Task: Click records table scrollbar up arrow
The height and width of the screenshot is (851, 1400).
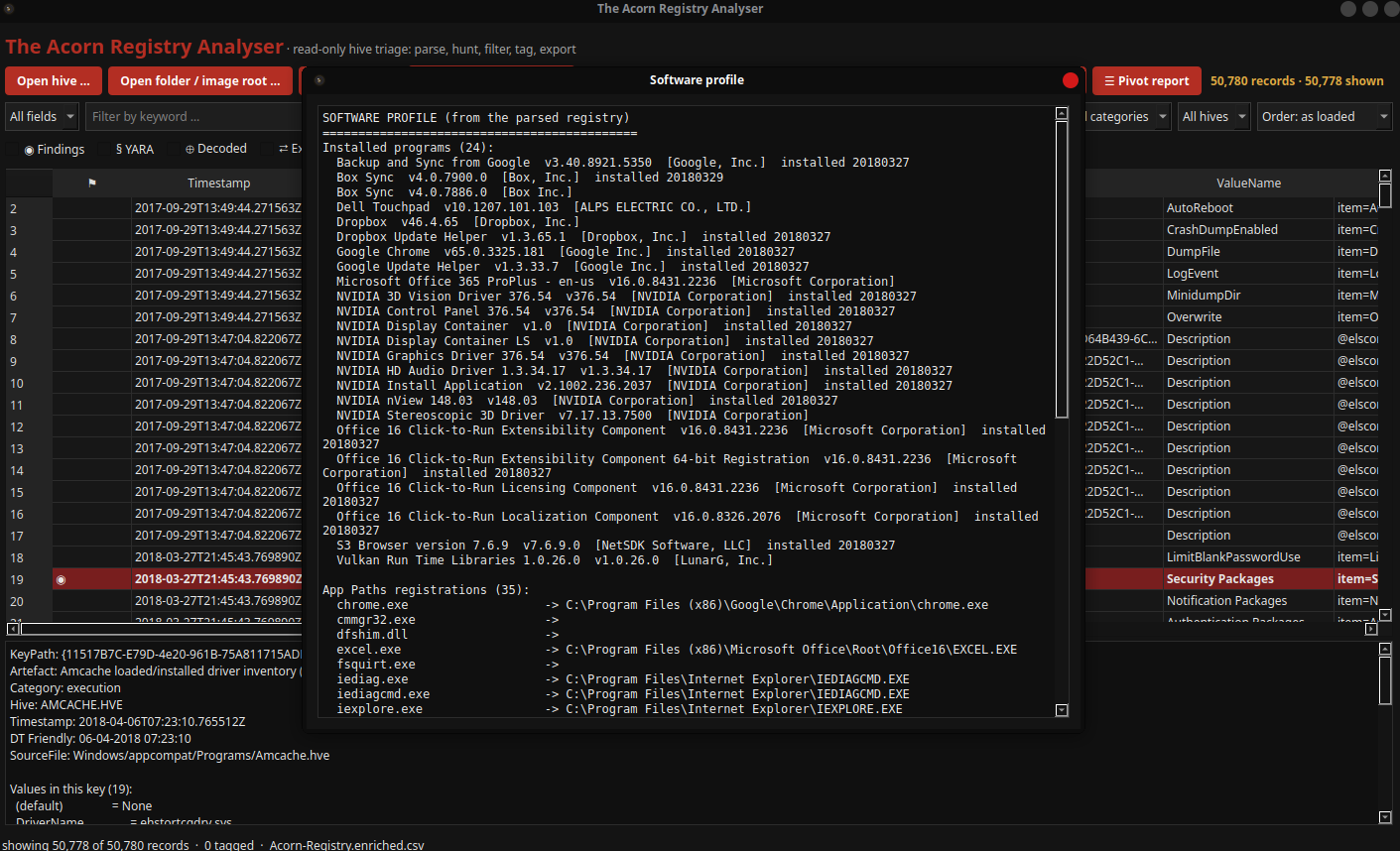Action: 1385,176
